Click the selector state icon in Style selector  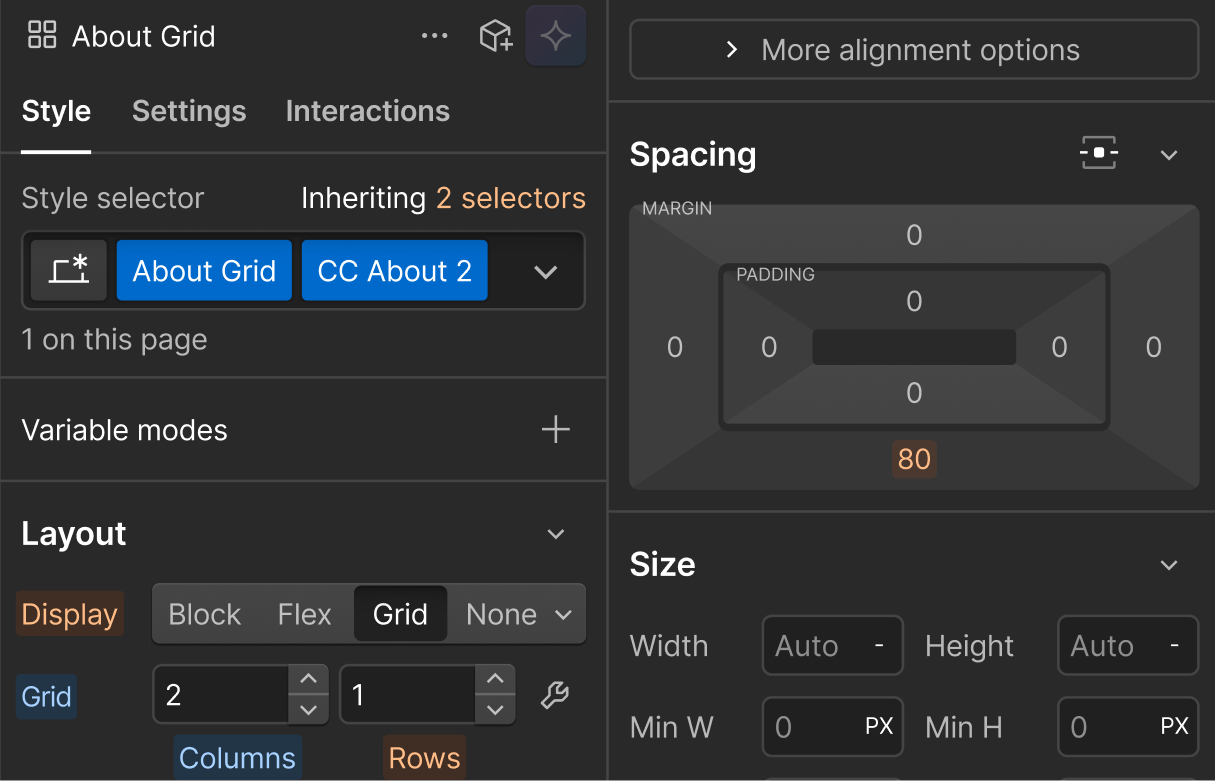point(69,271)
